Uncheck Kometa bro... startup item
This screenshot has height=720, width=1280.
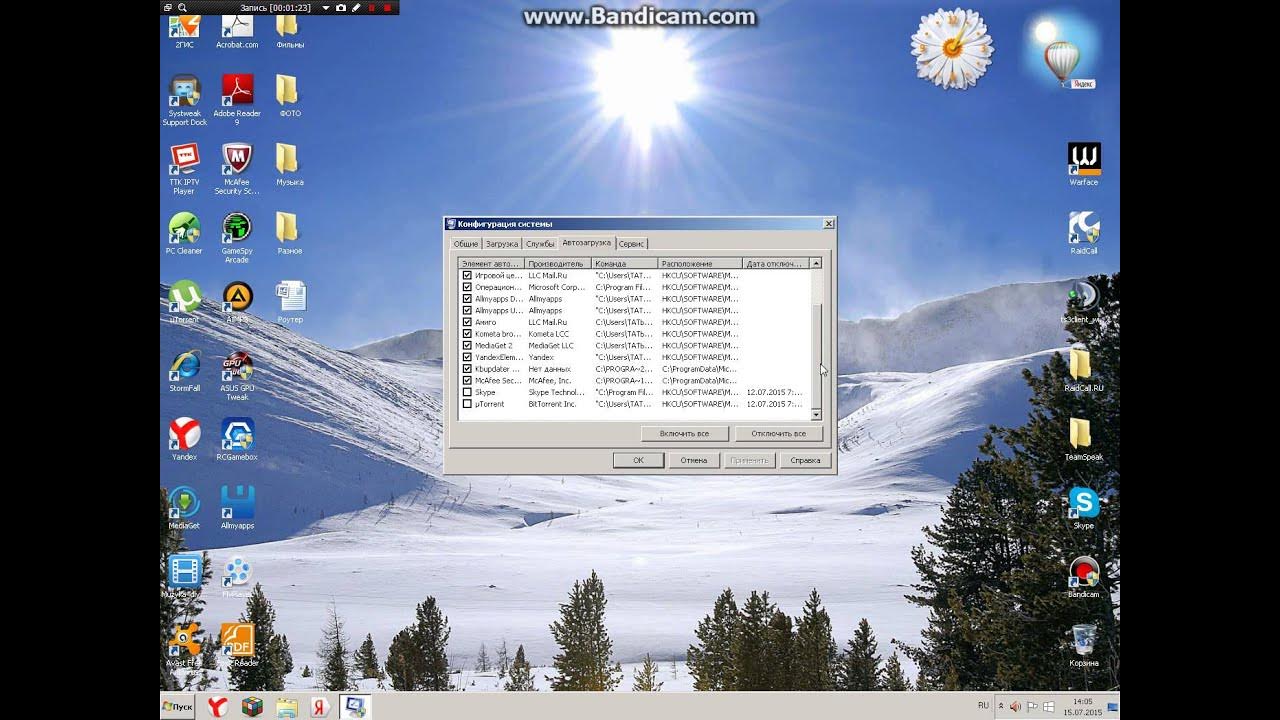(467, 334)
